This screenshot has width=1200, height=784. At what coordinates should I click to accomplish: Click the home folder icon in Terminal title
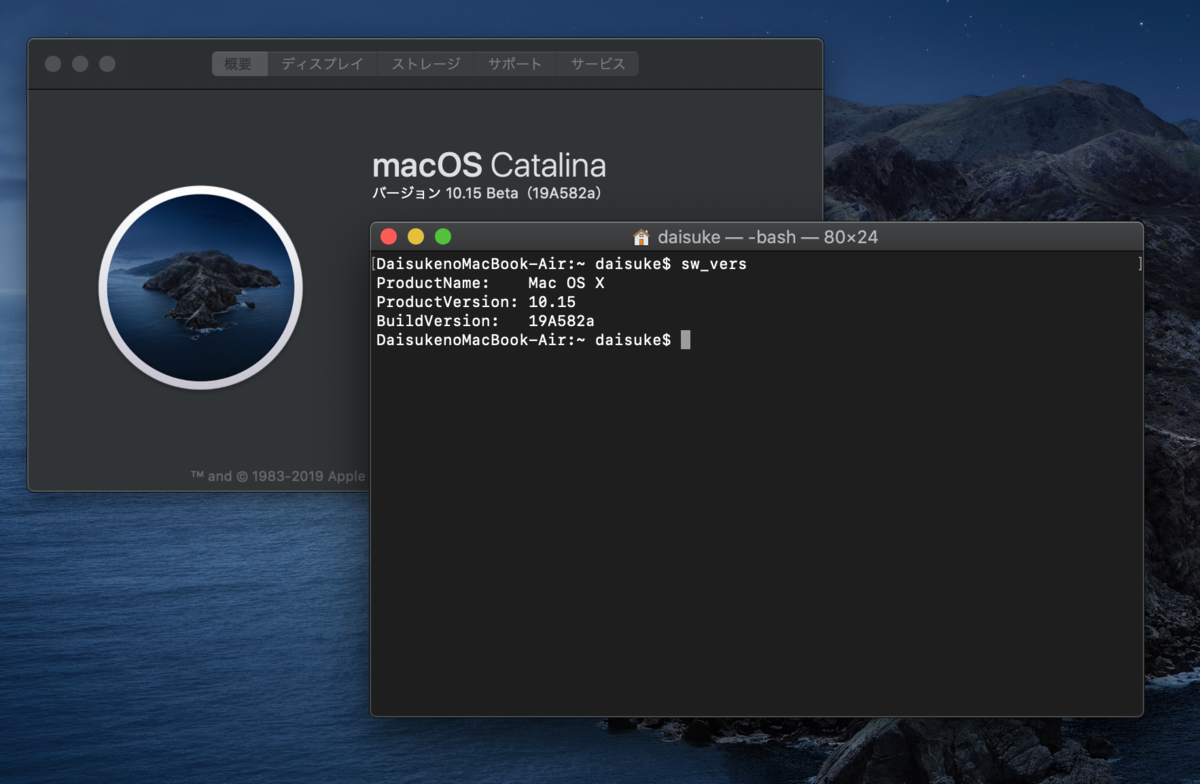pyautogui.click(x=642, y=237)
